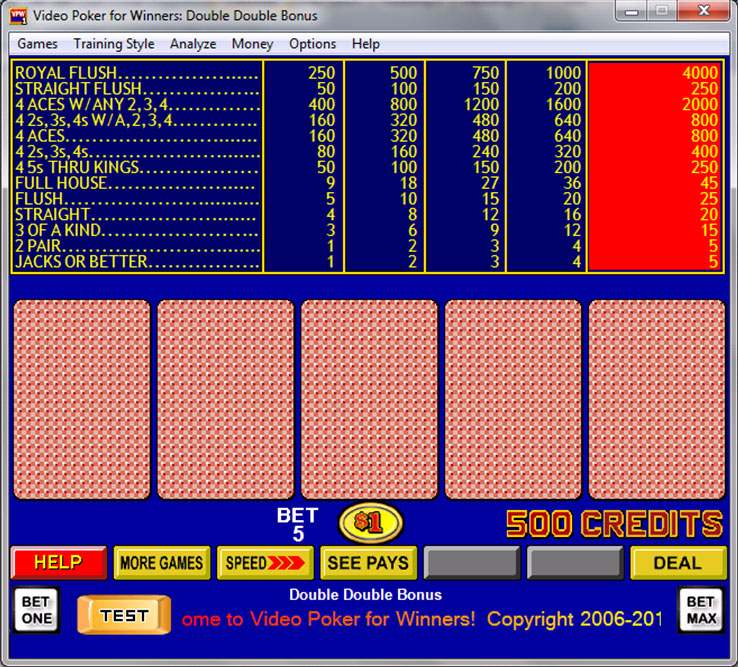Viewport: 738px width, 667px height.
Task: Open the Help menu
Action: [x=366, y=44]
